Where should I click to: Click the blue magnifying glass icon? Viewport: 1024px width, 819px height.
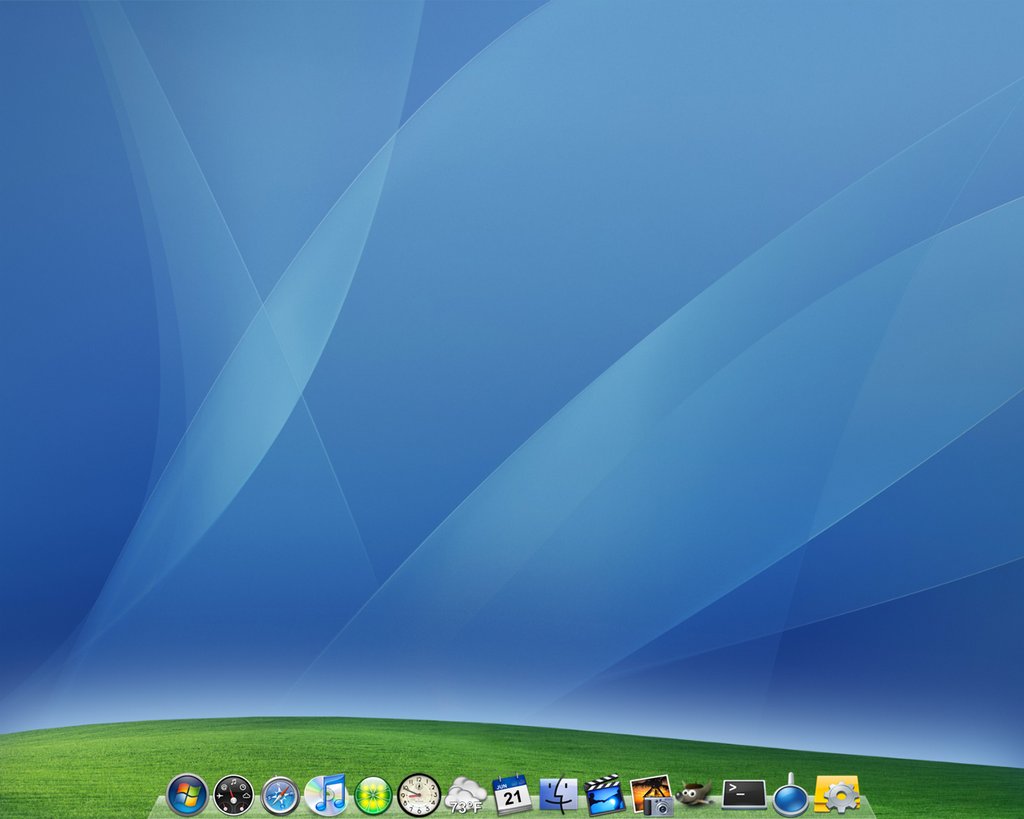tap(791, 796)
